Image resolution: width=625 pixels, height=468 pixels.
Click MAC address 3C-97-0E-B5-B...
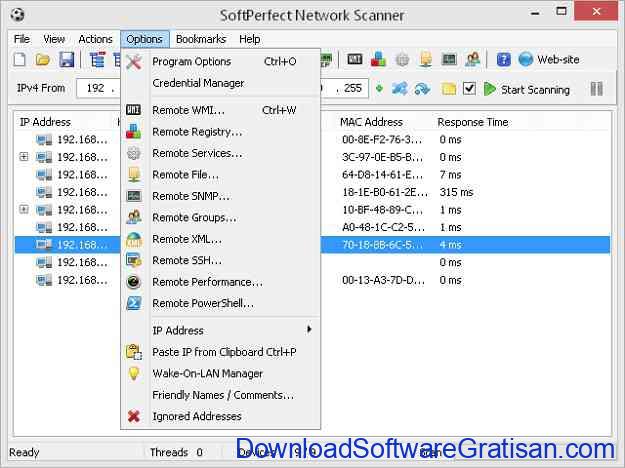pos(382,157)
